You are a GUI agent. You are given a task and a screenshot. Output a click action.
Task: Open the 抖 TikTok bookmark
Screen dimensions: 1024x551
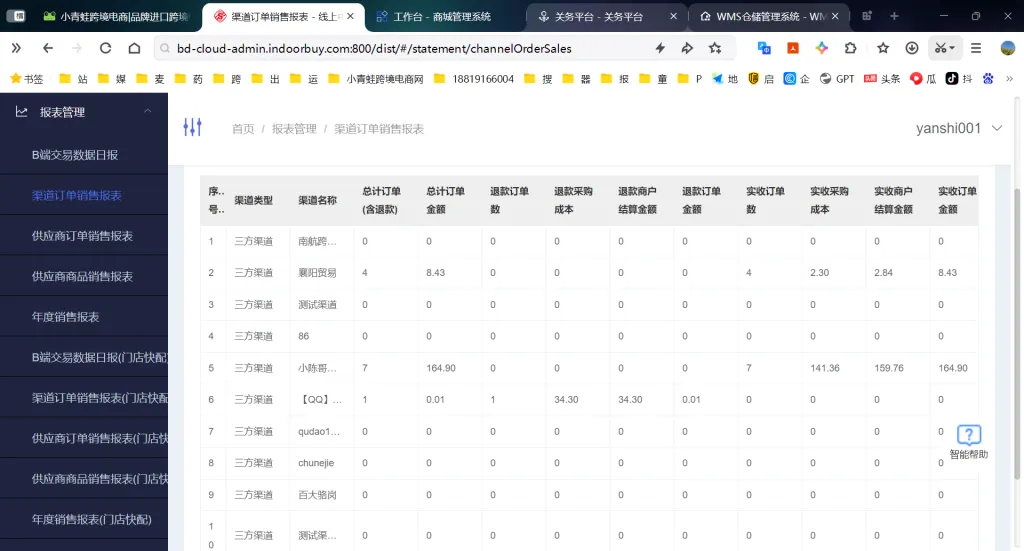[959, 79]
